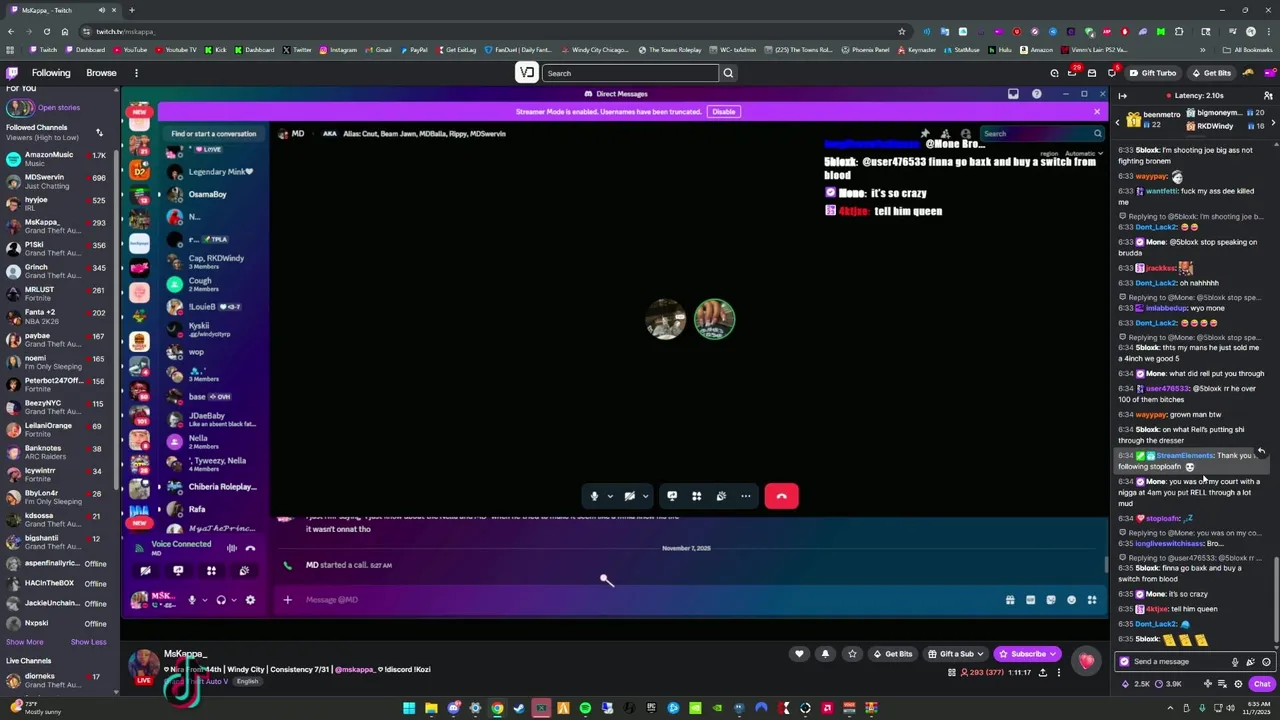This screenshot has width=1280, height=720.
Task: Click share your screen button in call
Action: click(672, 496)
